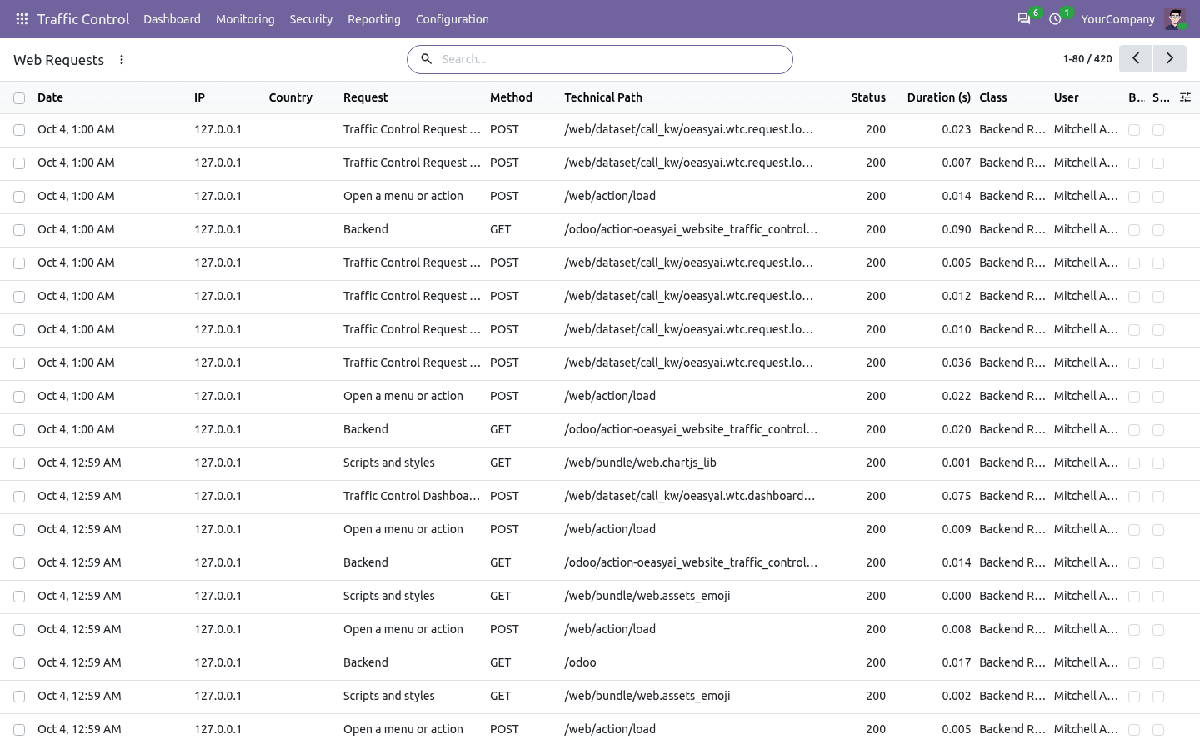The image size is (1200, 750).
Task: Open the apps grid home menu
Action: click(22, 19)
